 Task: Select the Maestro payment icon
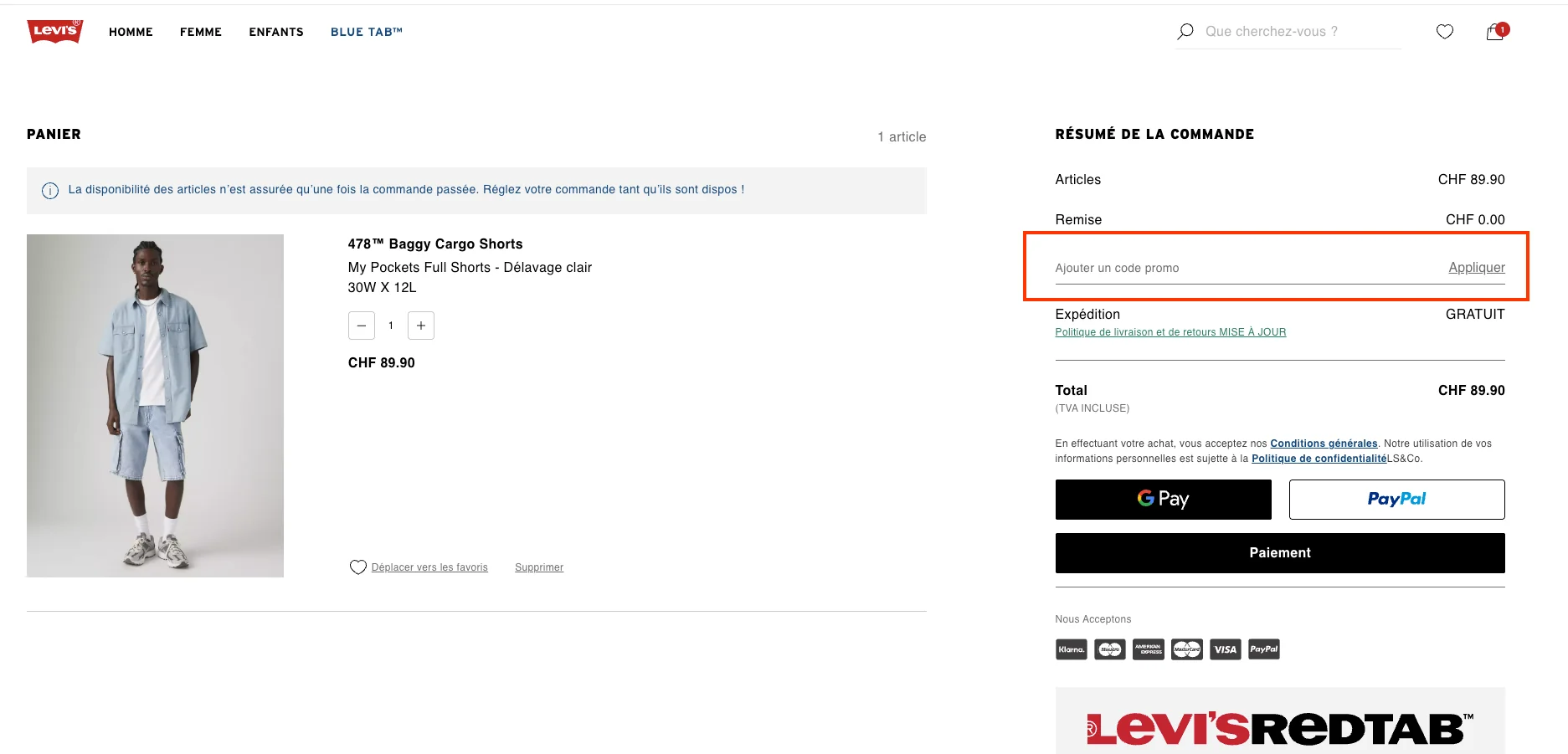point(1110,649)
